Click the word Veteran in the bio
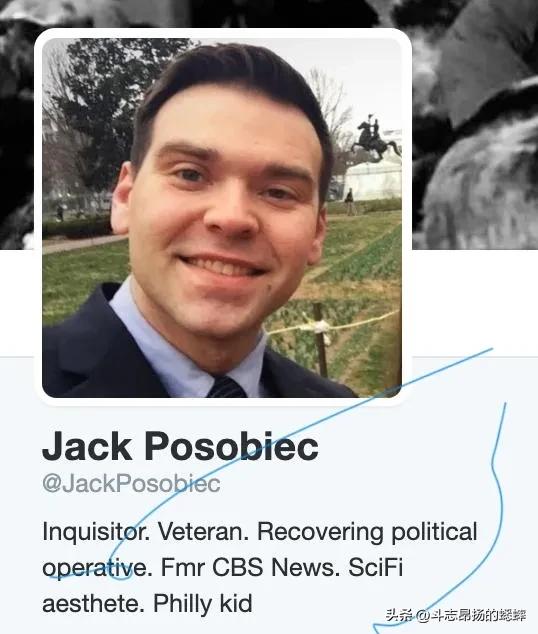This screenshot has height=634, width=538. [x=201, y=531]
